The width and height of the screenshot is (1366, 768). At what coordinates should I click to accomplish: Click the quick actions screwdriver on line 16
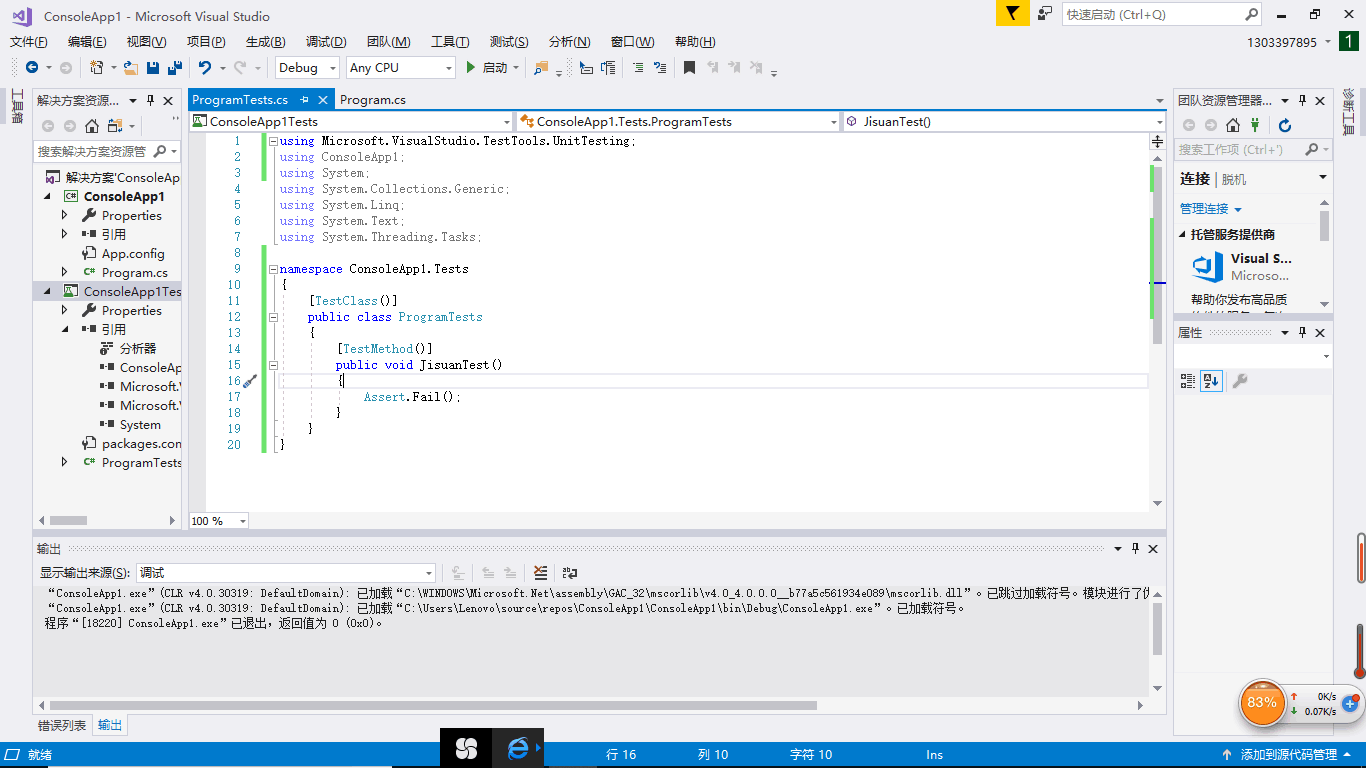coord(250,381)
